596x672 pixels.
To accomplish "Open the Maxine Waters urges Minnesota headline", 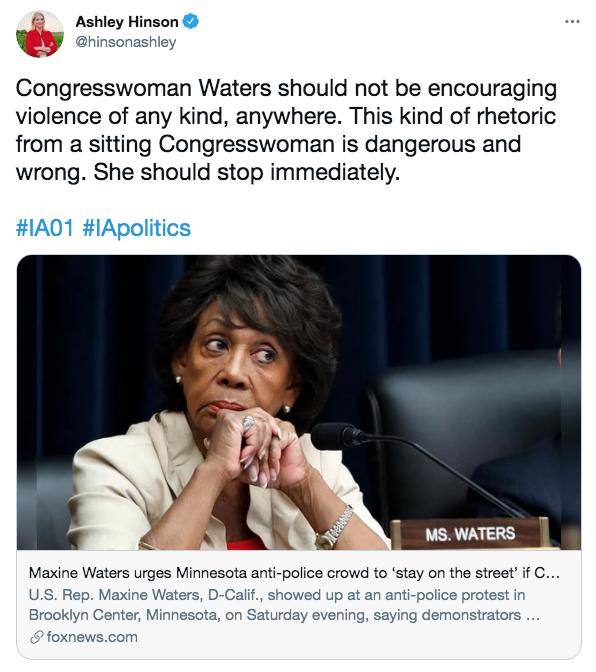I will 294,573.
